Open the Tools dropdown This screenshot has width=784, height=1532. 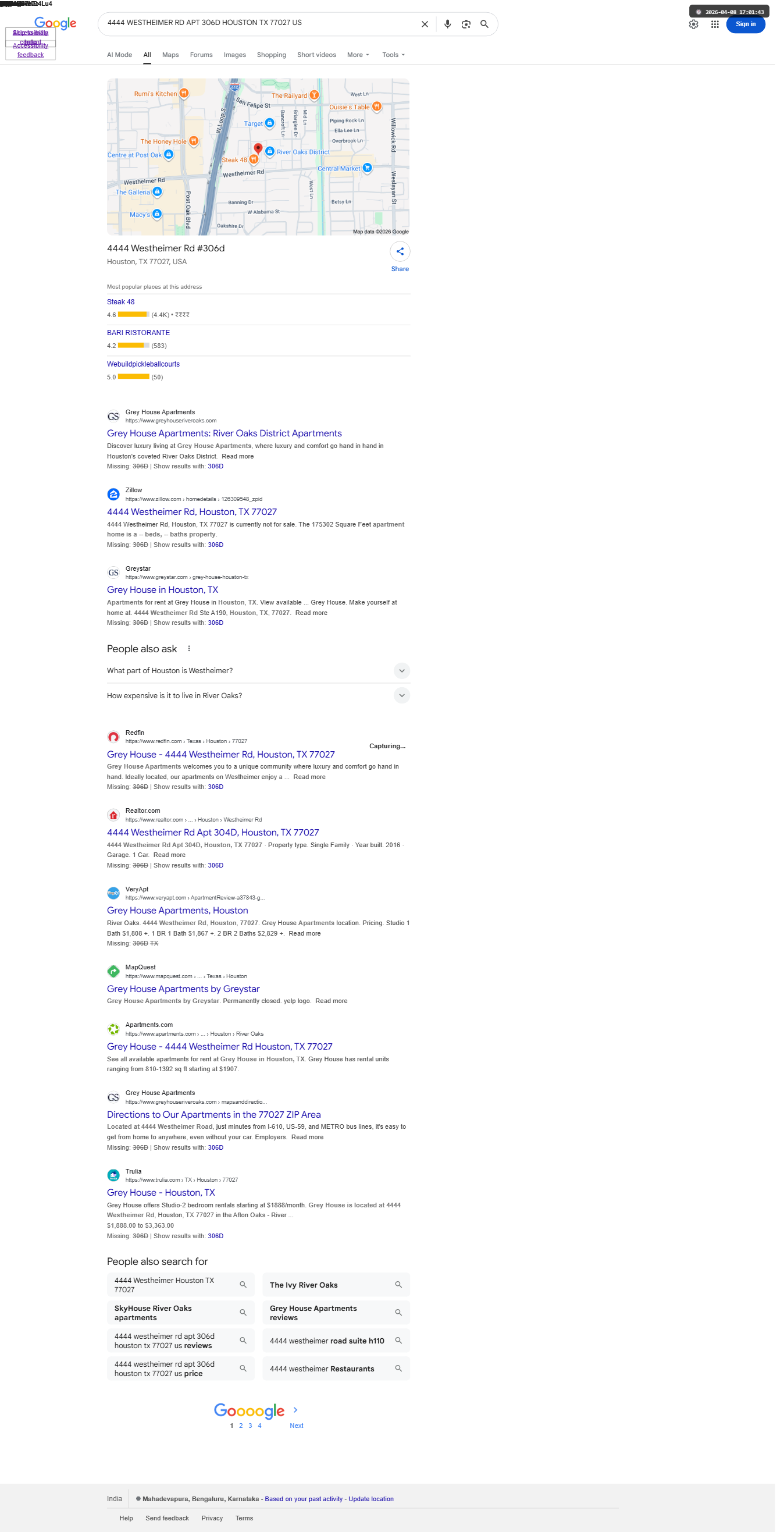(394, 55)
